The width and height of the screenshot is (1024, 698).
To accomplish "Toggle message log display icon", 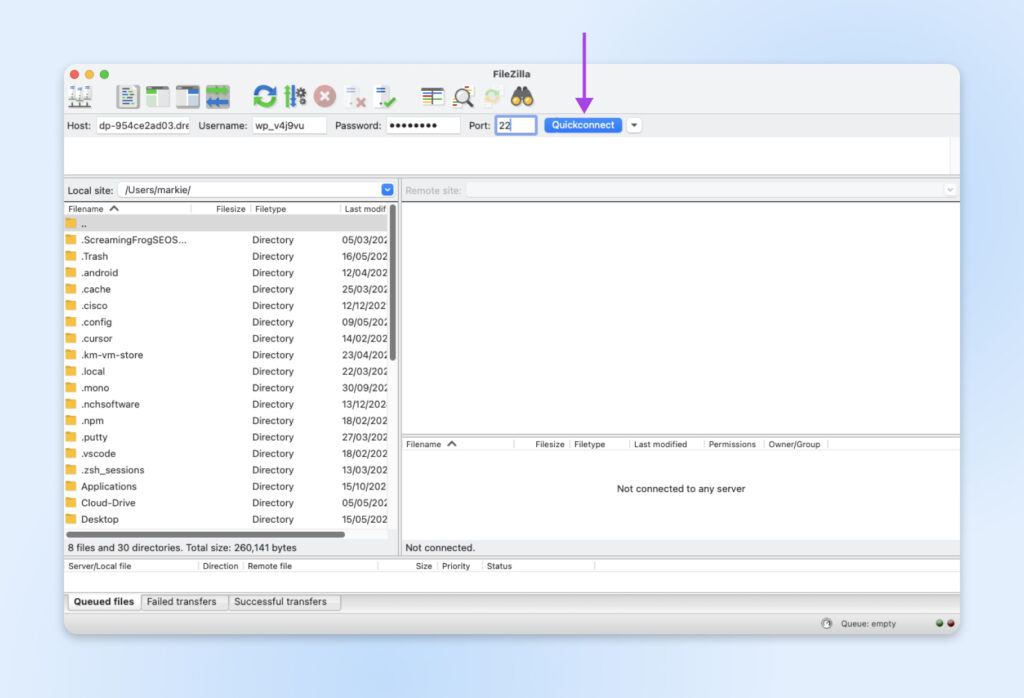I will click(x=128, y=96).
